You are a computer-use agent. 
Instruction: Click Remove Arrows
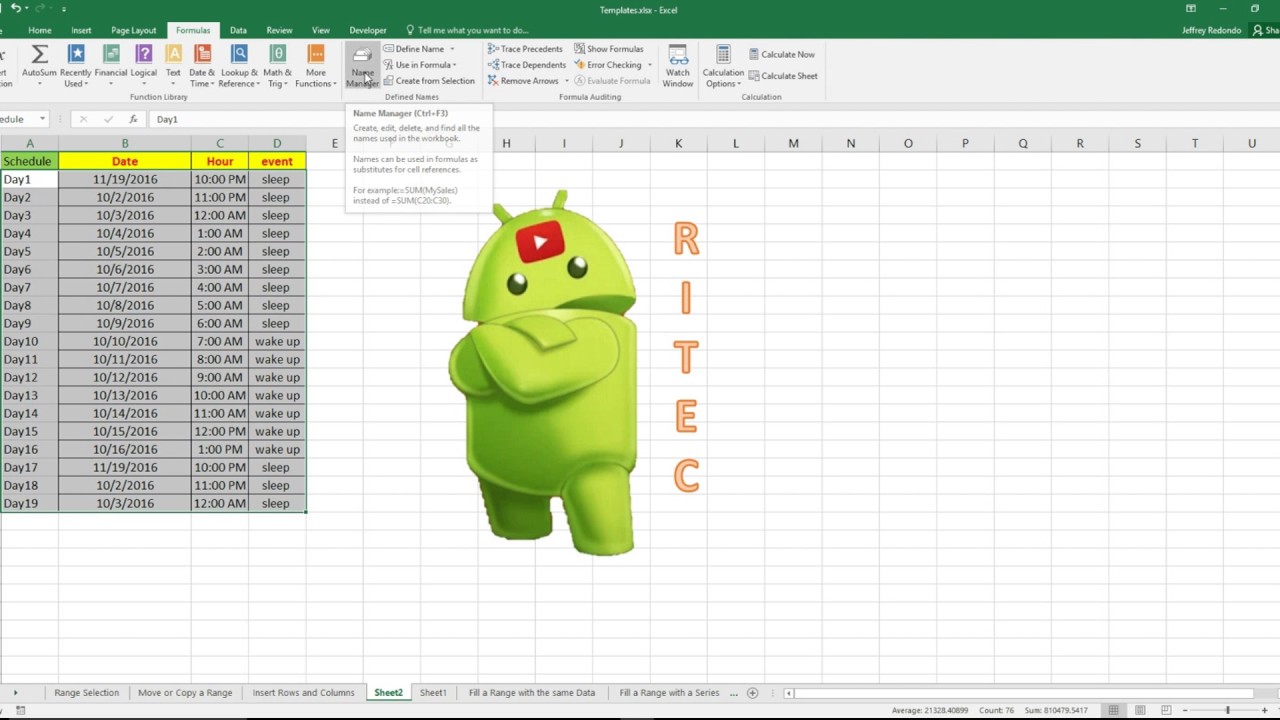tap(523, 81)
